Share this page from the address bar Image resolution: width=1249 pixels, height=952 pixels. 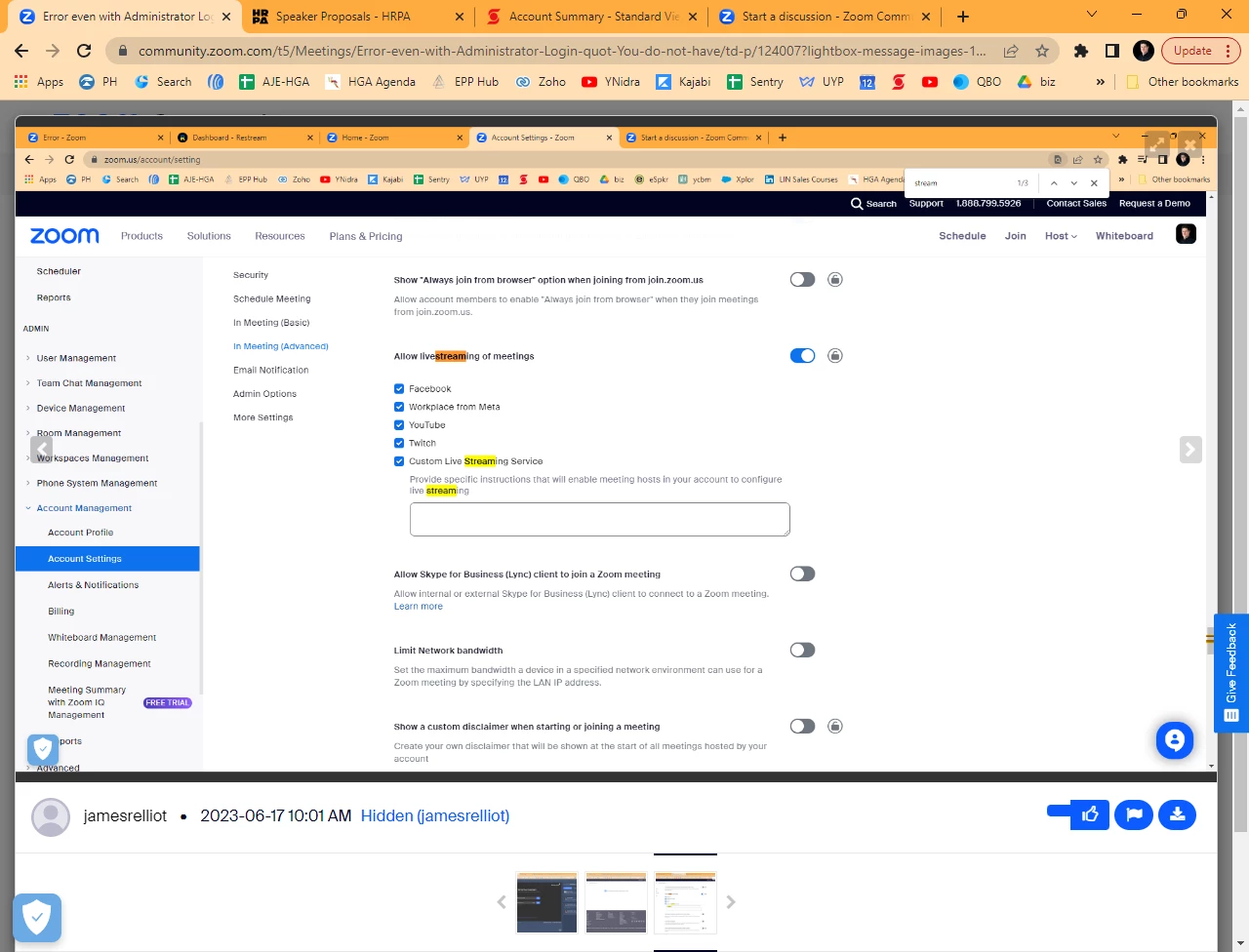pos(1011,51)
